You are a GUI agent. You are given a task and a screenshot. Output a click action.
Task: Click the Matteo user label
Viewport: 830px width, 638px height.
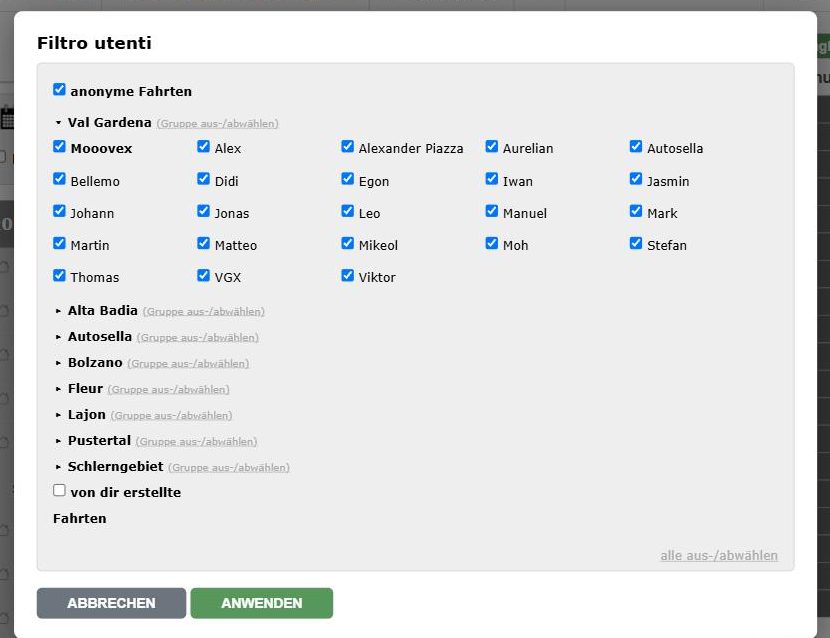pyautogui.click(x=236, y=245)
